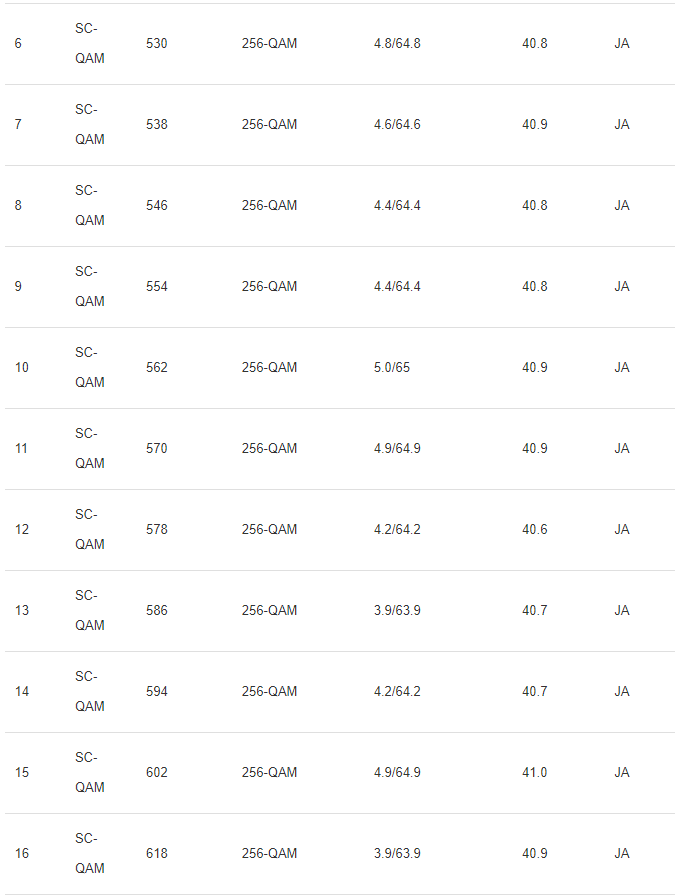
Task: Select the SNR value 41.0
Action: pyautogui.click(x=535, y=773)
